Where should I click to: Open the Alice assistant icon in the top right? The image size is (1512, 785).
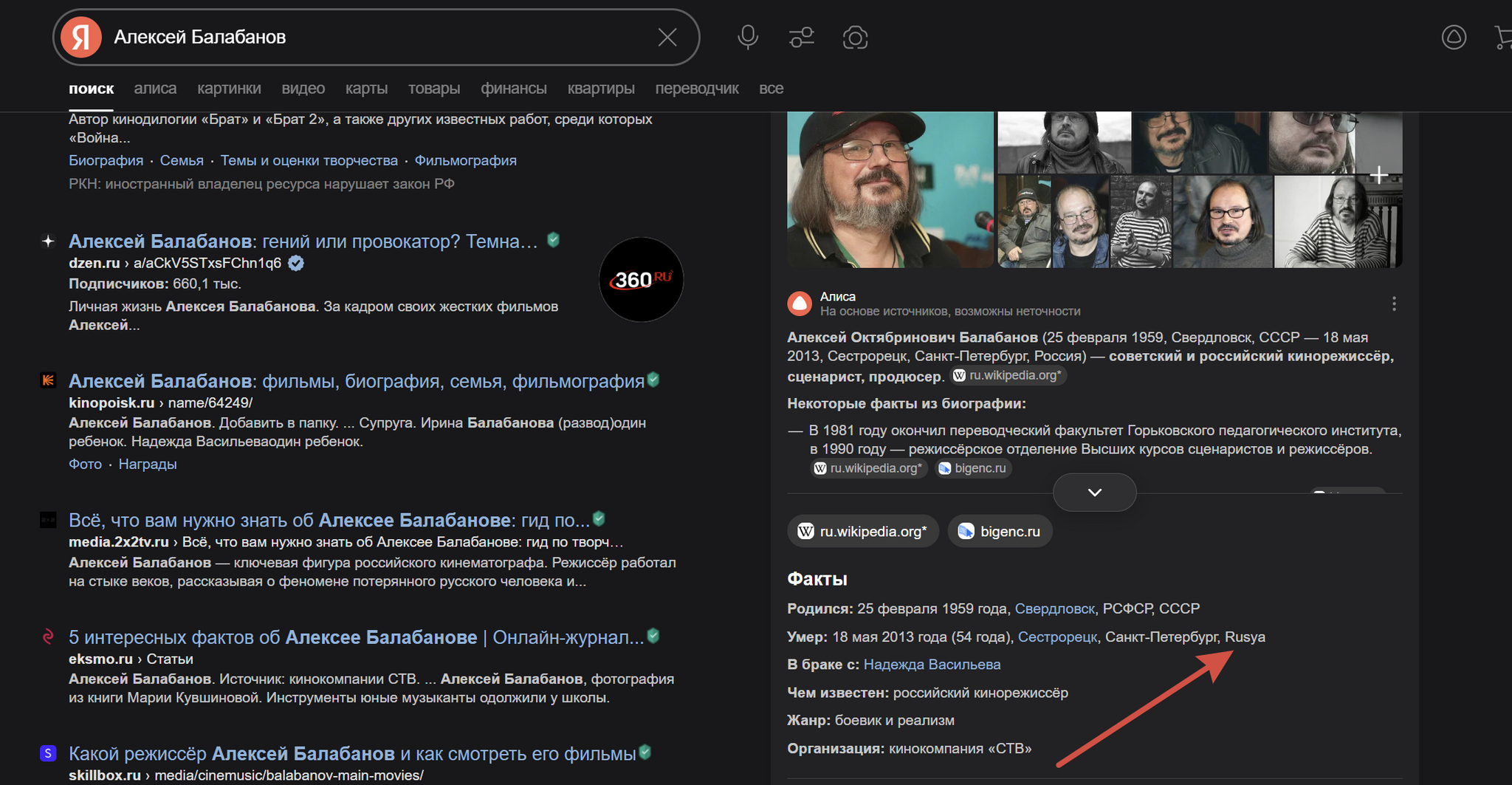click(1454, 37)
